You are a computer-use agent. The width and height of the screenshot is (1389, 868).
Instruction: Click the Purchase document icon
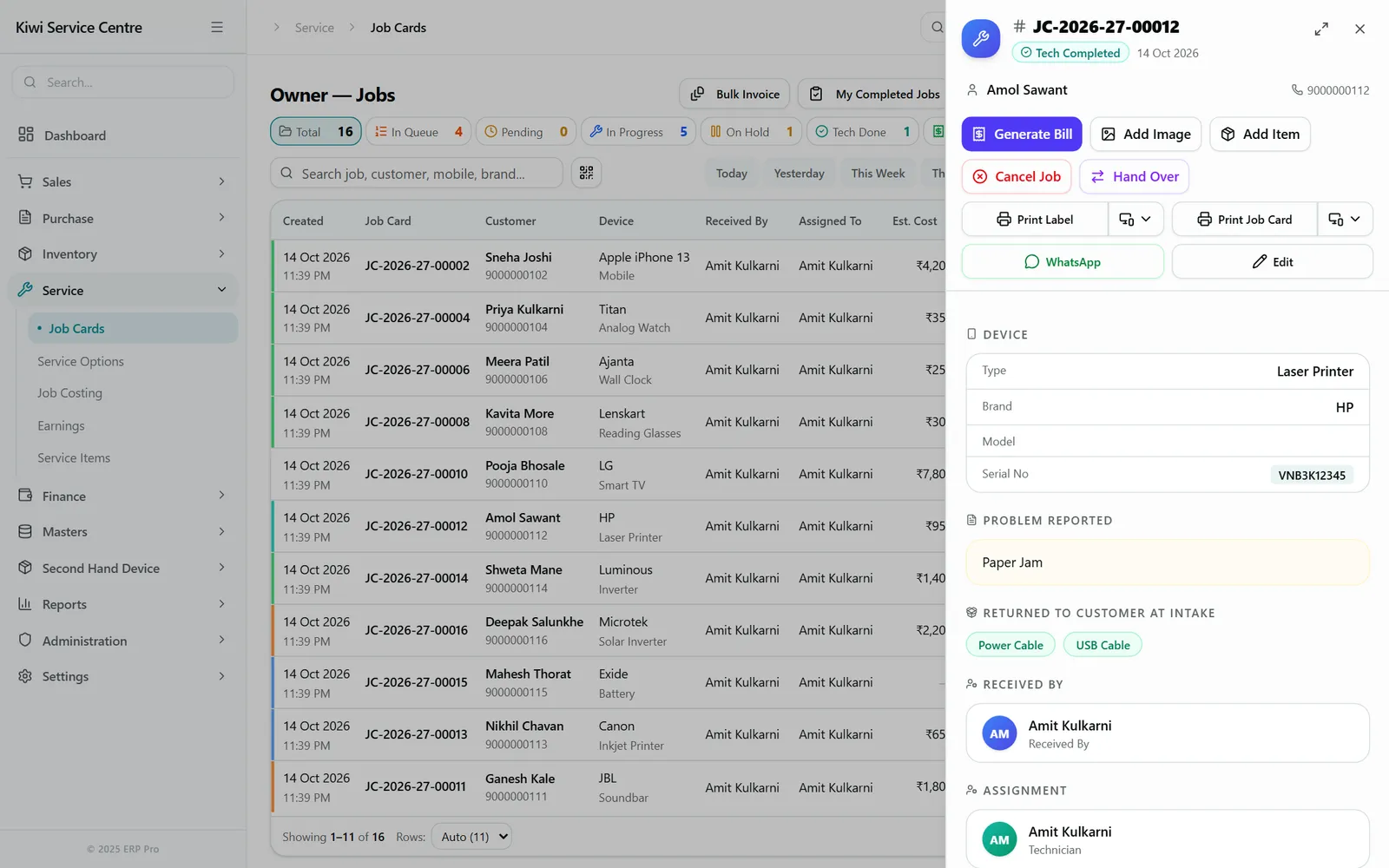[25, 218]
